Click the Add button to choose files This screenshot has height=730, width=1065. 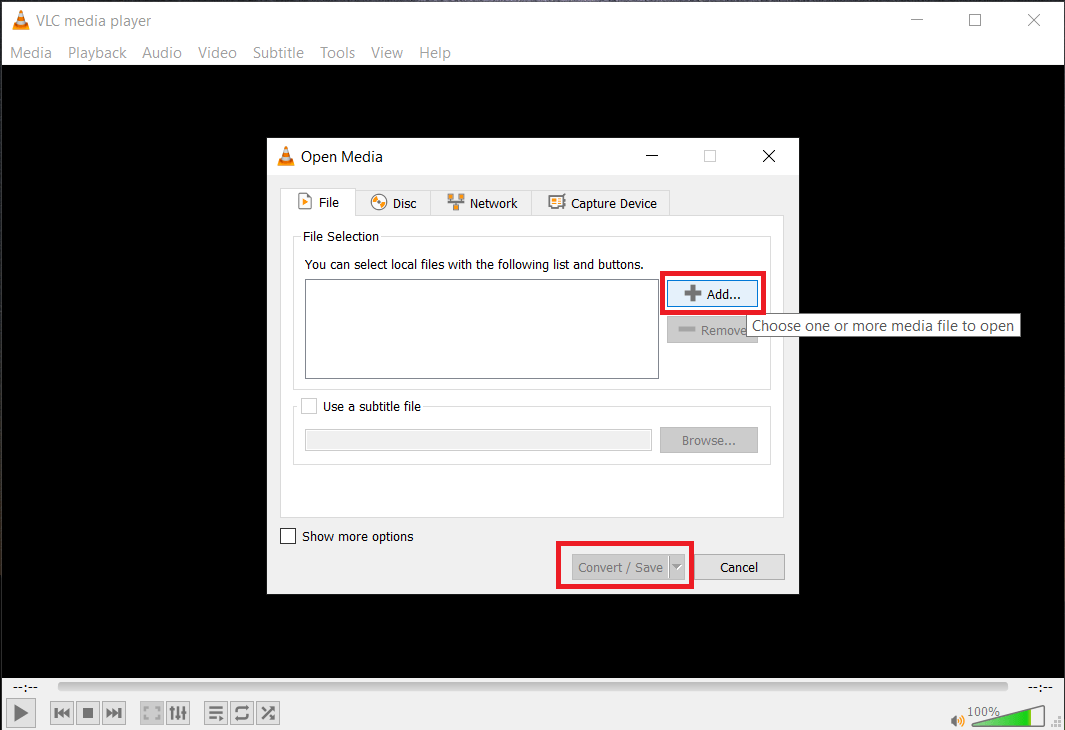pos(712,293)
